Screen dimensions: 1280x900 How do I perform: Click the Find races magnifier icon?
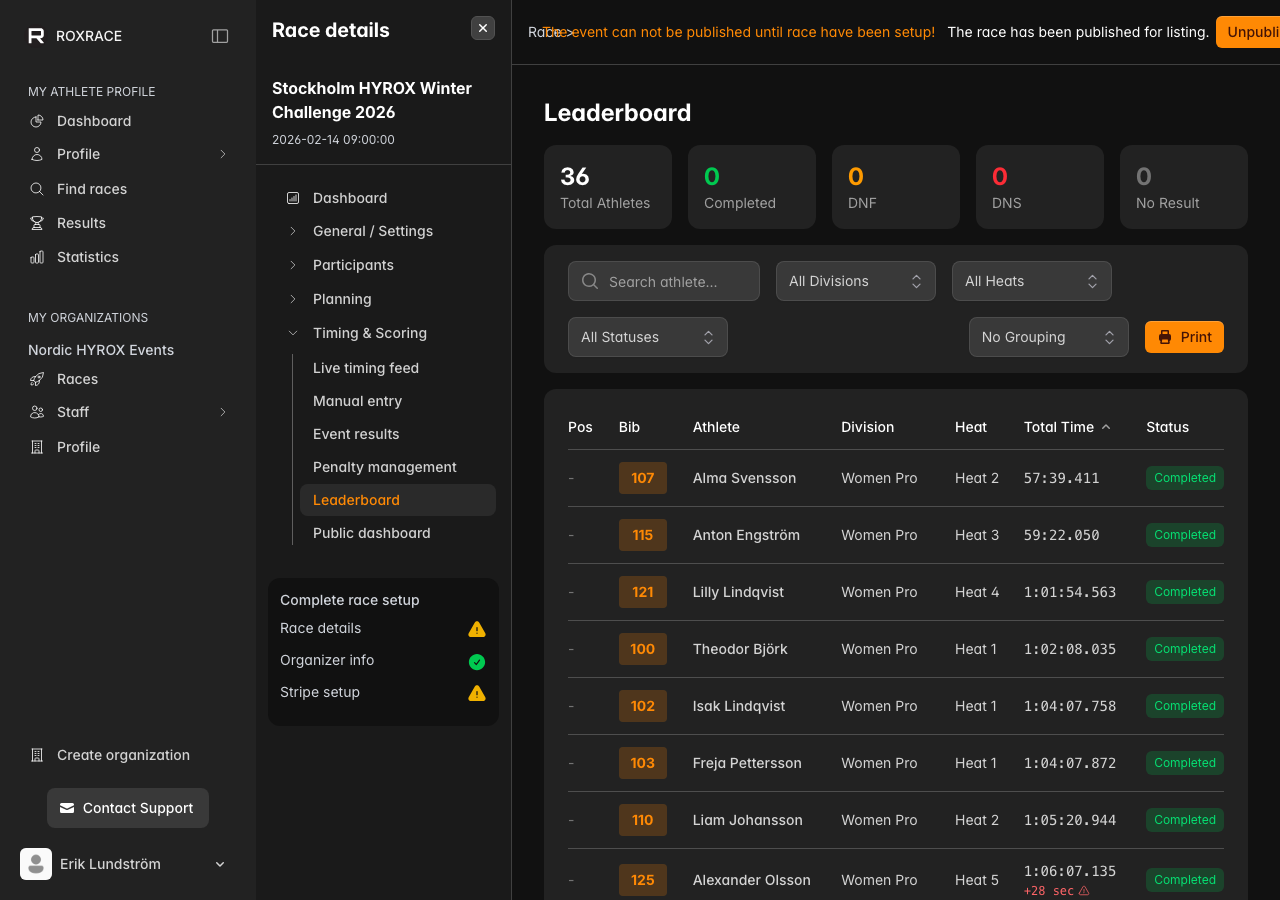(37, 189)
